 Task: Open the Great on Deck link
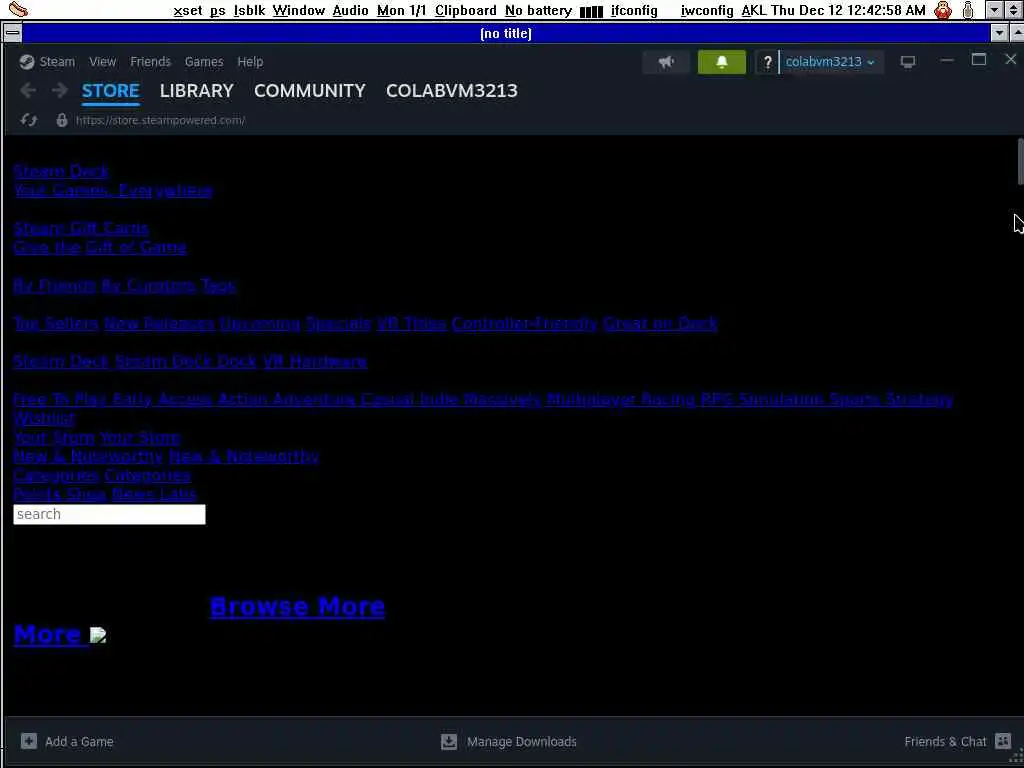click(660, 323)
